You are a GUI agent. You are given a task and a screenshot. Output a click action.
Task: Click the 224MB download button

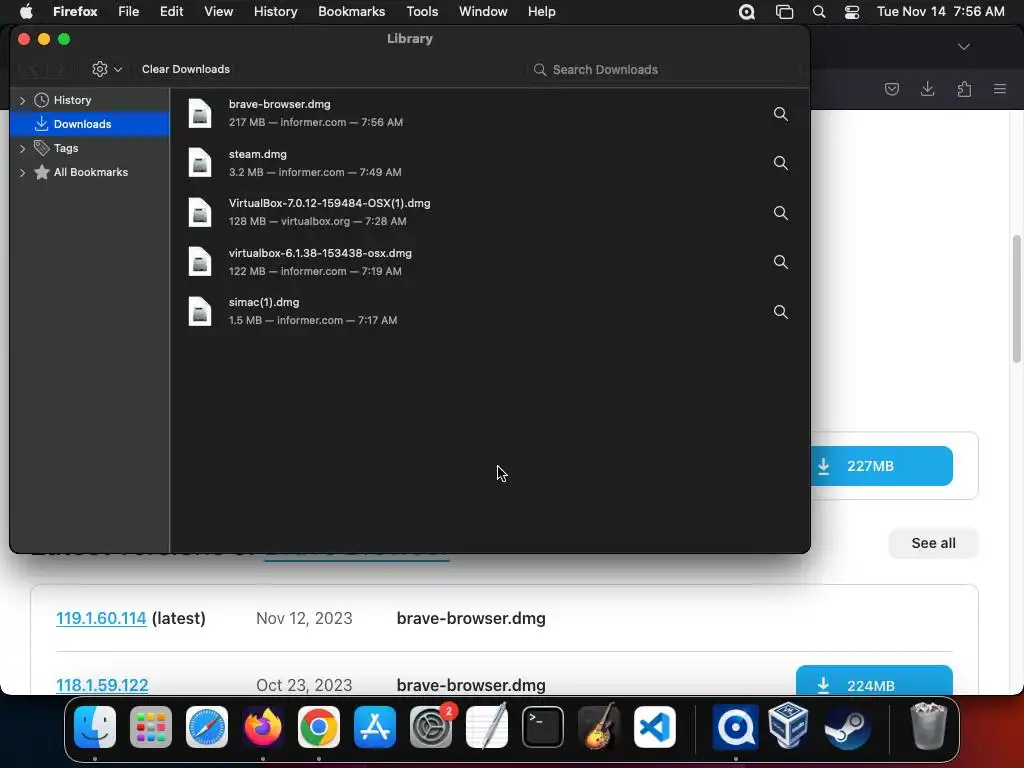[x=874, y=680]
